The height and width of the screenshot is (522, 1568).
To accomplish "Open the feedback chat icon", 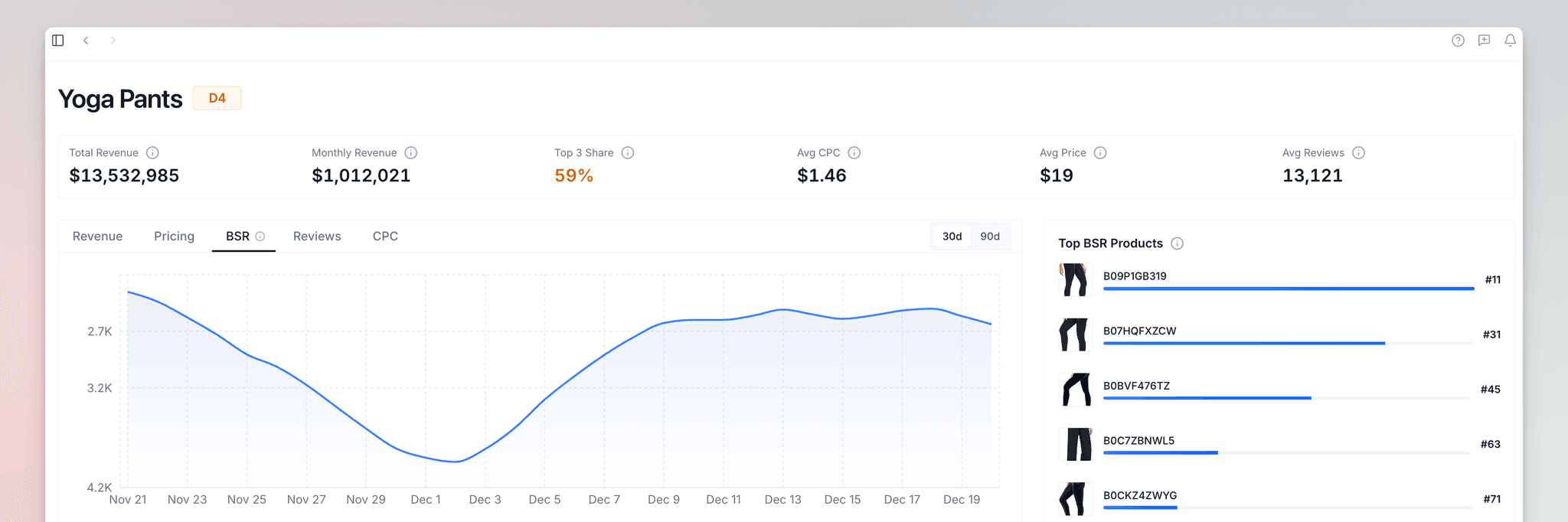I will 1484,41.
